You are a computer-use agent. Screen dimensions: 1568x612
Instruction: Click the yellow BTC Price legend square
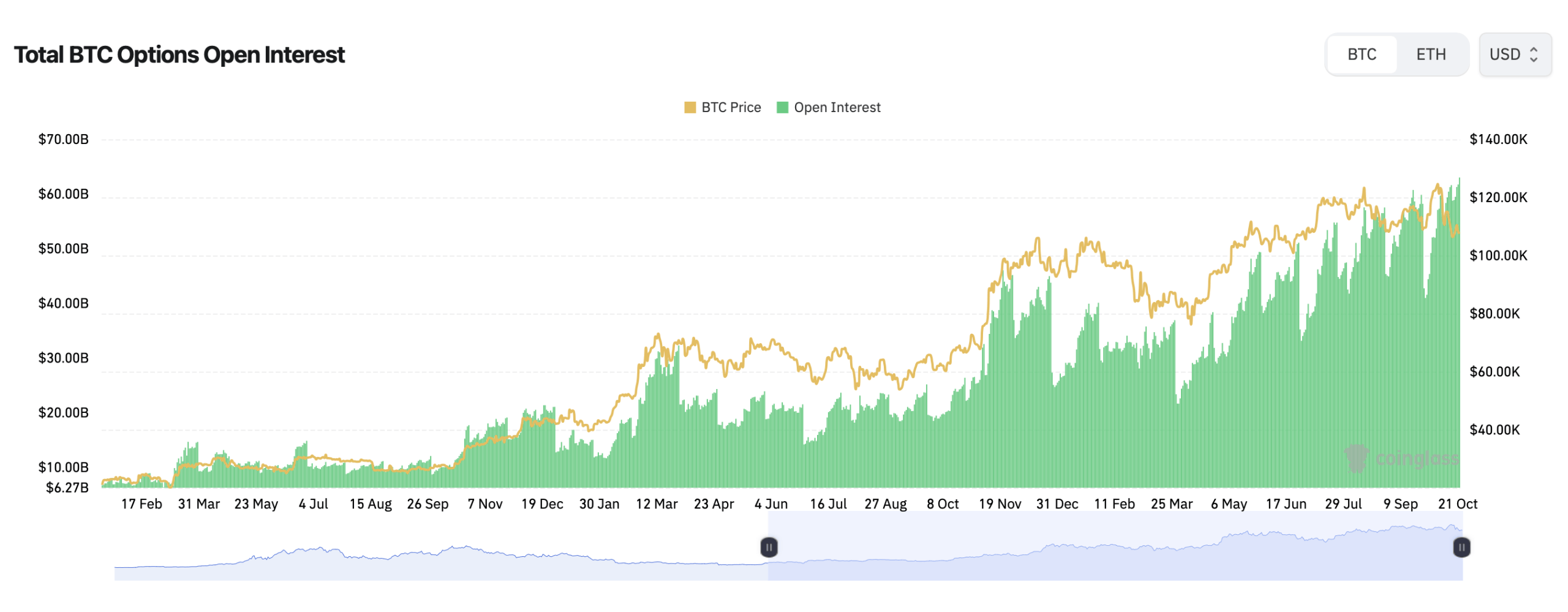(x=689, y=107)
